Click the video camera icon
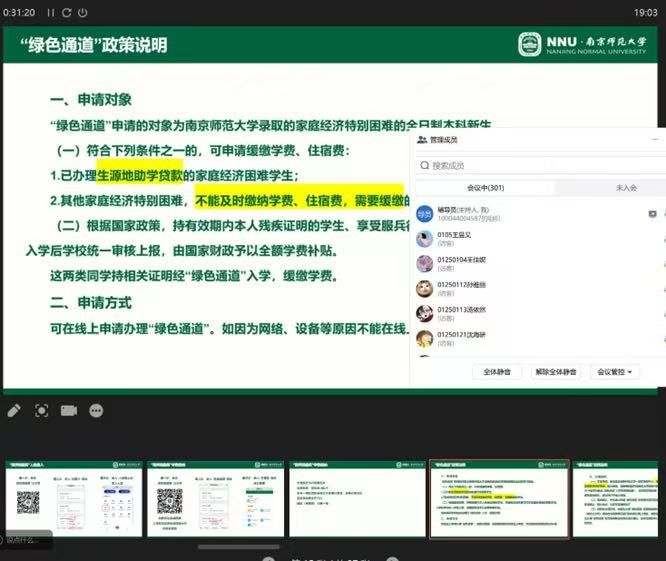Screen dimensions: 666x561 click(69, 410)
